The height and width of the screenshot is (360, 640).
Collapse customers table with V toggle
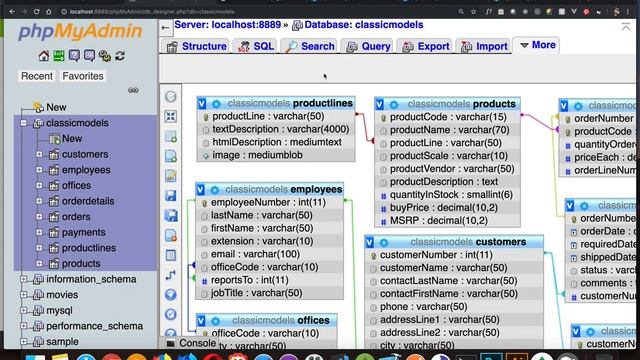(x=370, y=242)
